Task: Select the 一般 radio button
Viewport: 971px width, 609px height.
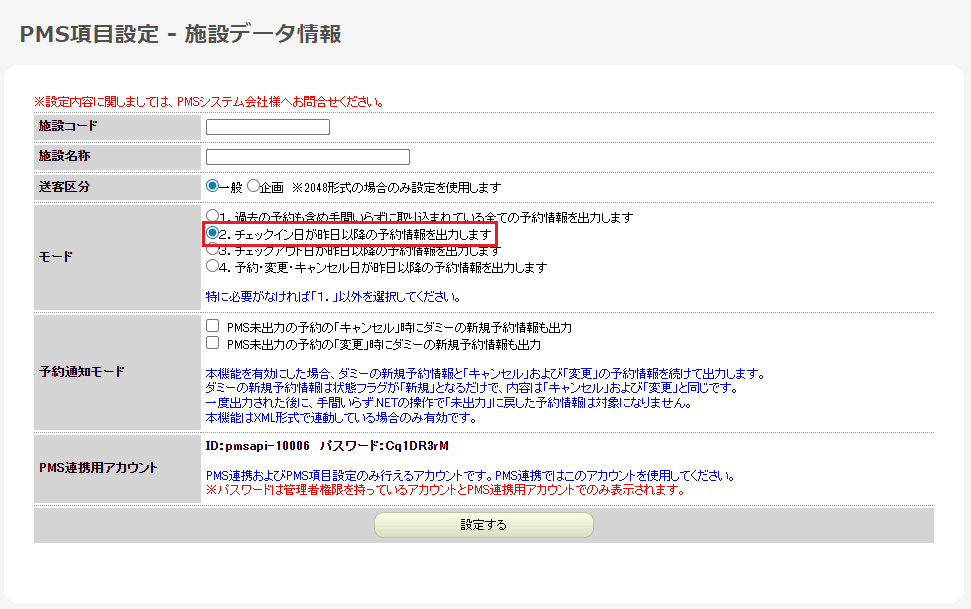Action: click(x=212, y=186)
